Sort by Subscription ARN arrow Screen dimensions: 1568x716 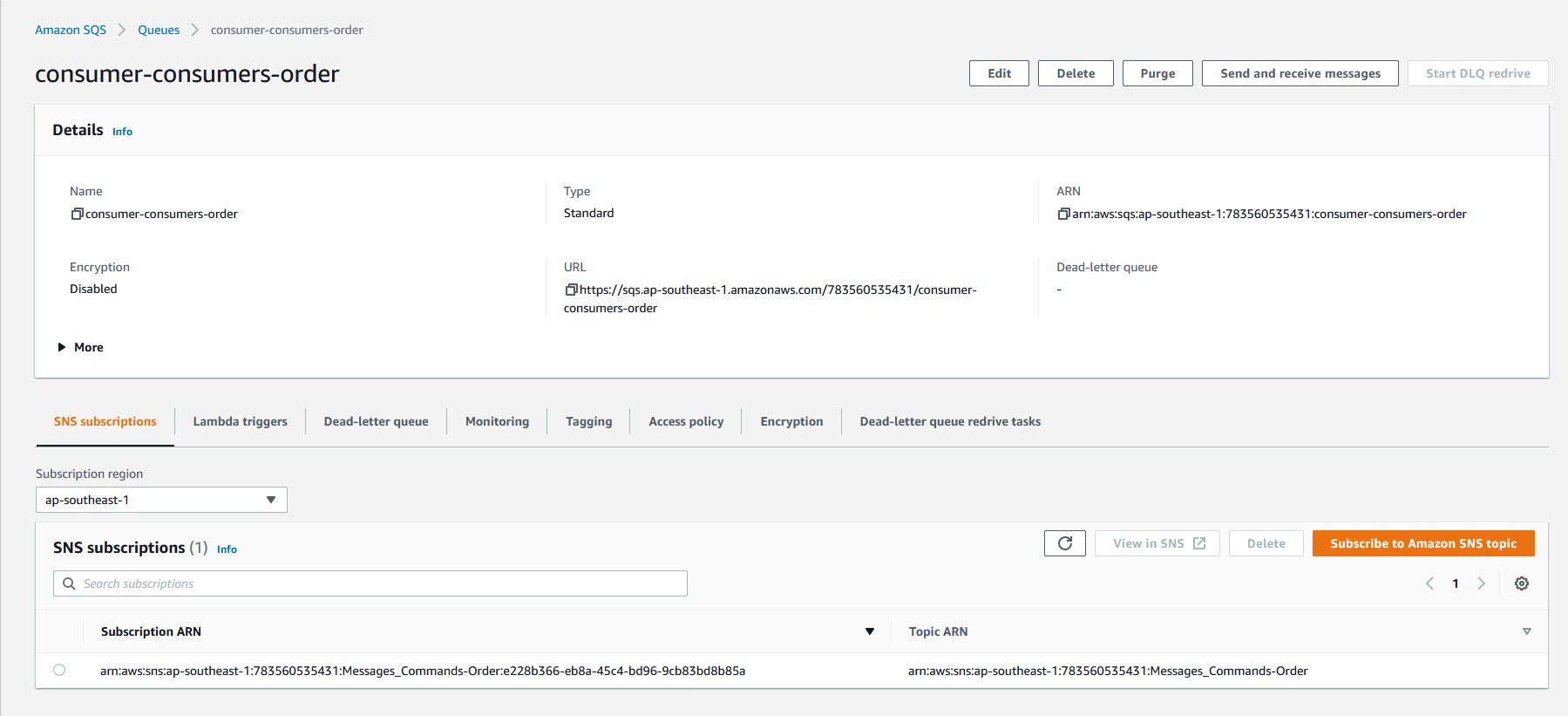[x=869, y=631]
